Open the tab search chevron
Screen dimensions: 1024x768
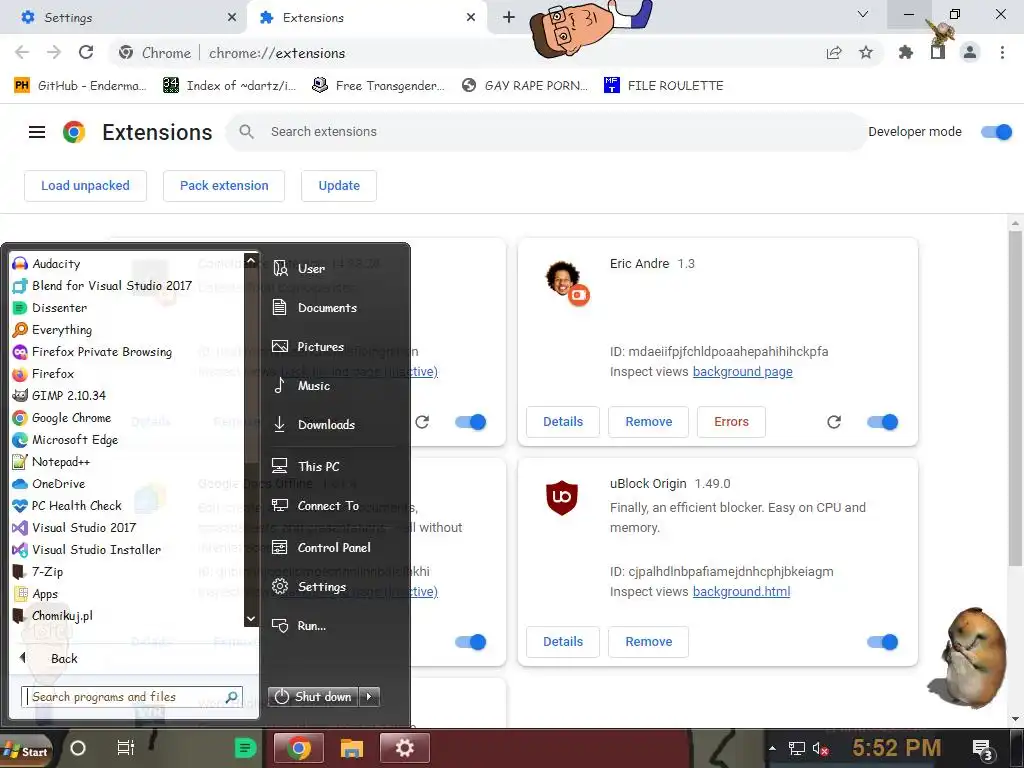coord(863,14)
